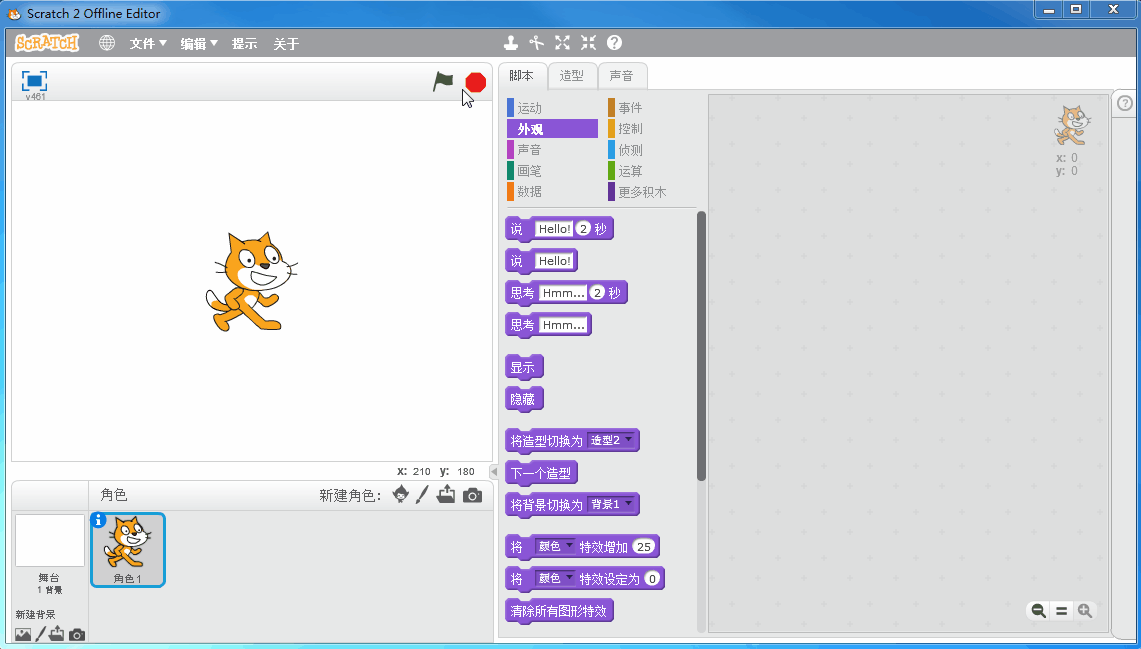Select the scissors delete tool
The width and height of the screenshot is (1141, 649).
pyautogui.click(x=537, y=43)
